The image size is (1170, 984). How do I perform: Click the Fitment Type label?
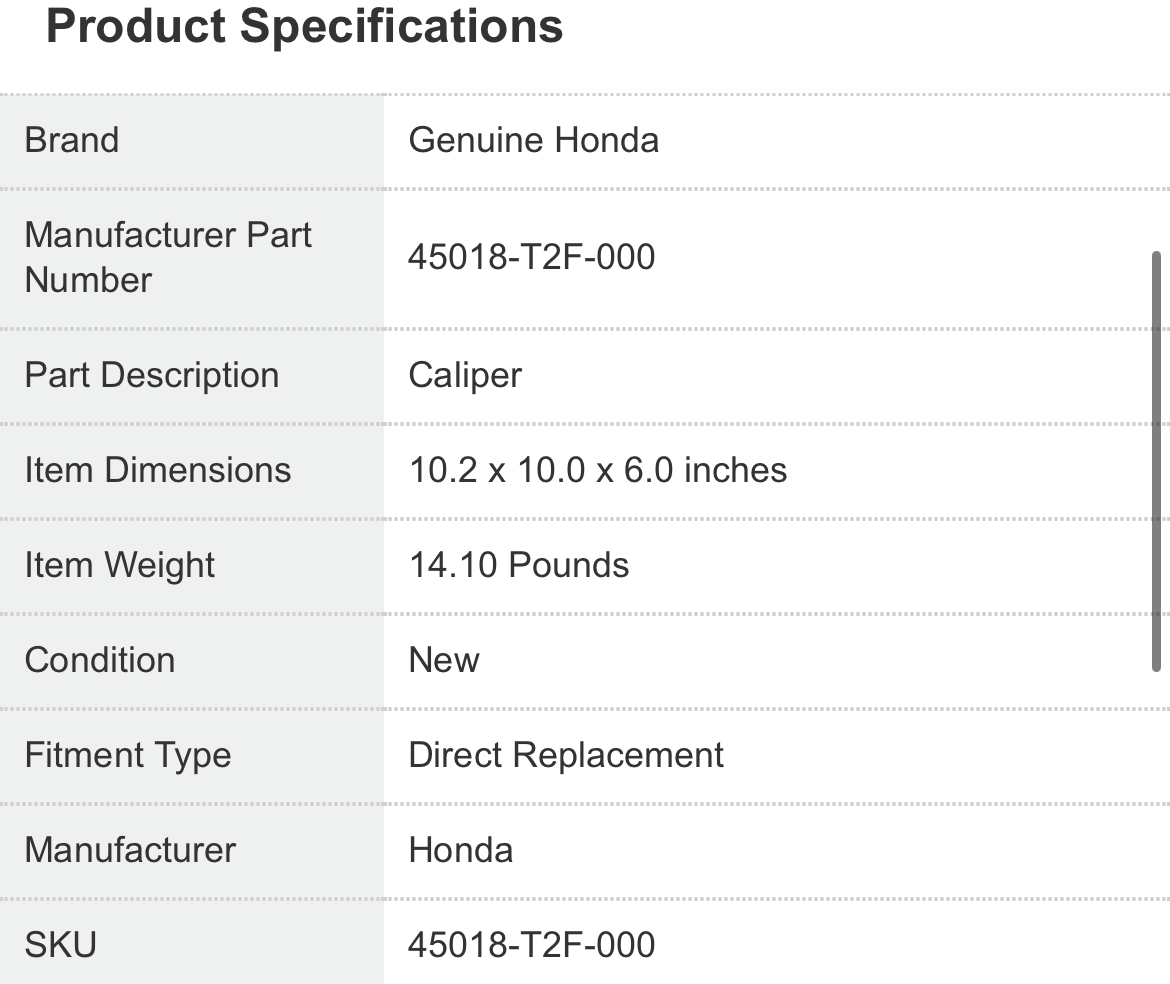point(128,755)
